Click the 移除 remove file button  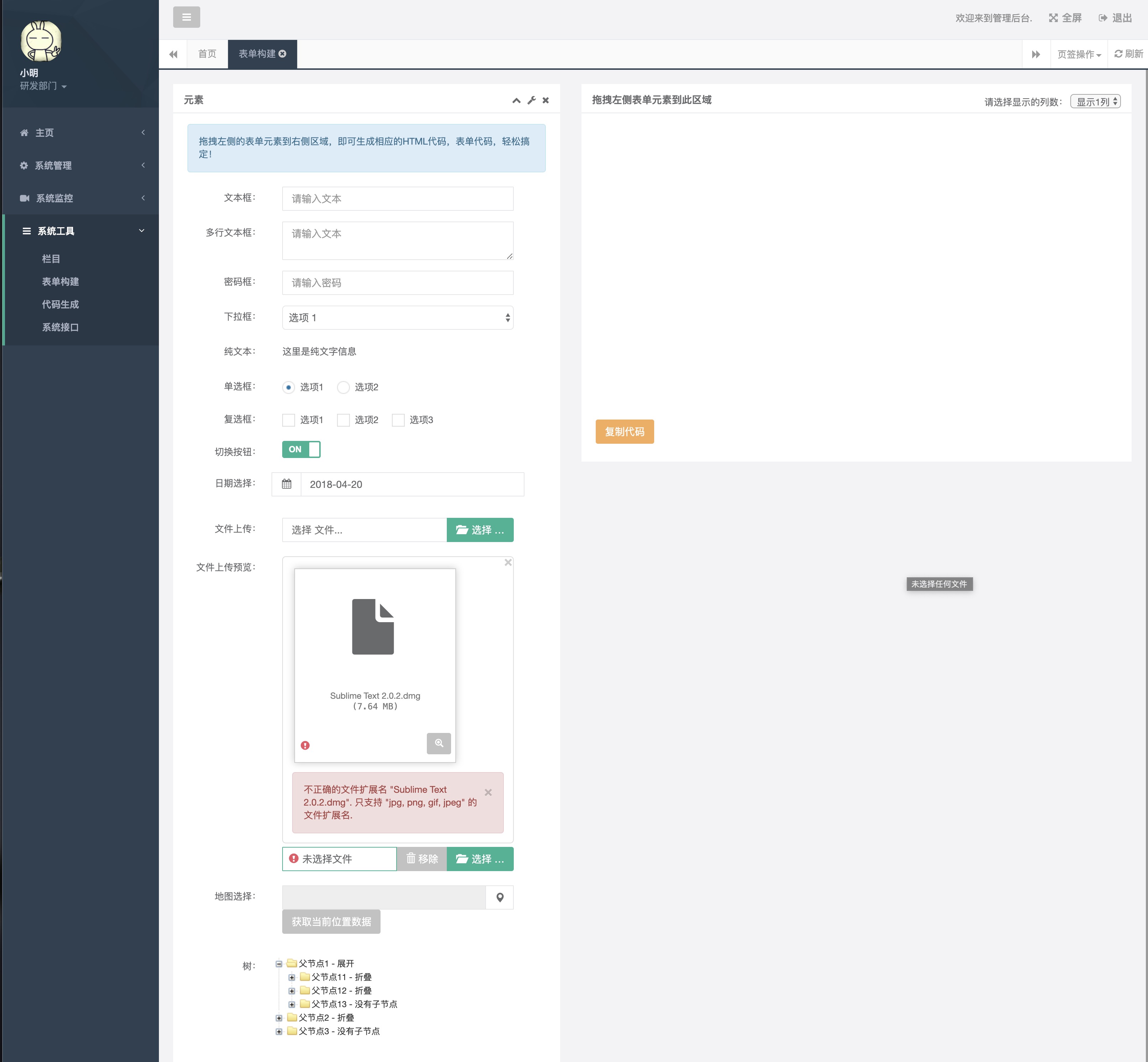(422, 859)
